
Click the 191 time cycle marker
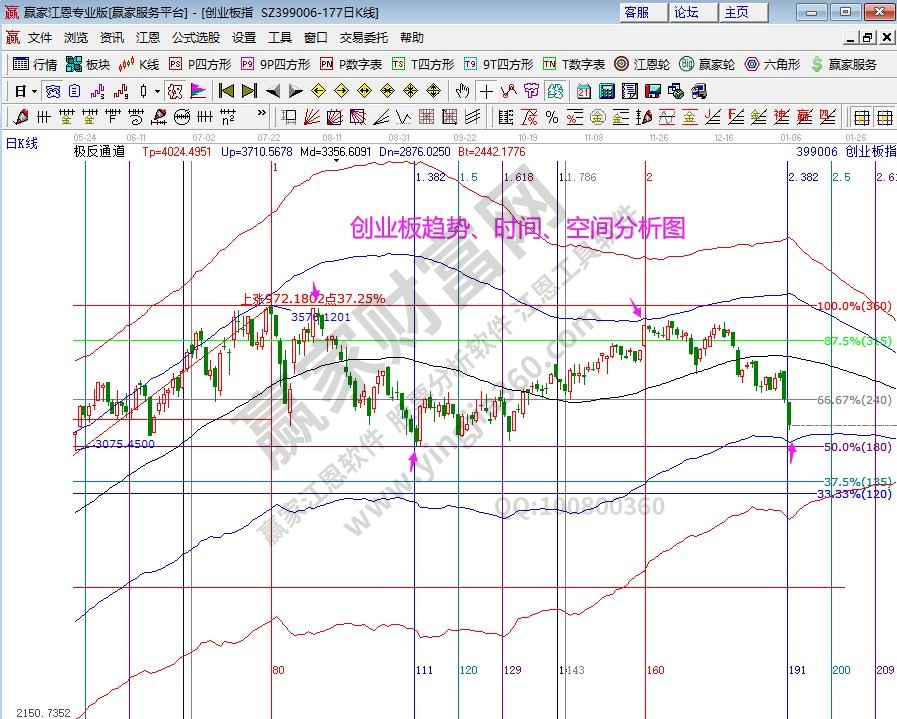tap(797, 670)
